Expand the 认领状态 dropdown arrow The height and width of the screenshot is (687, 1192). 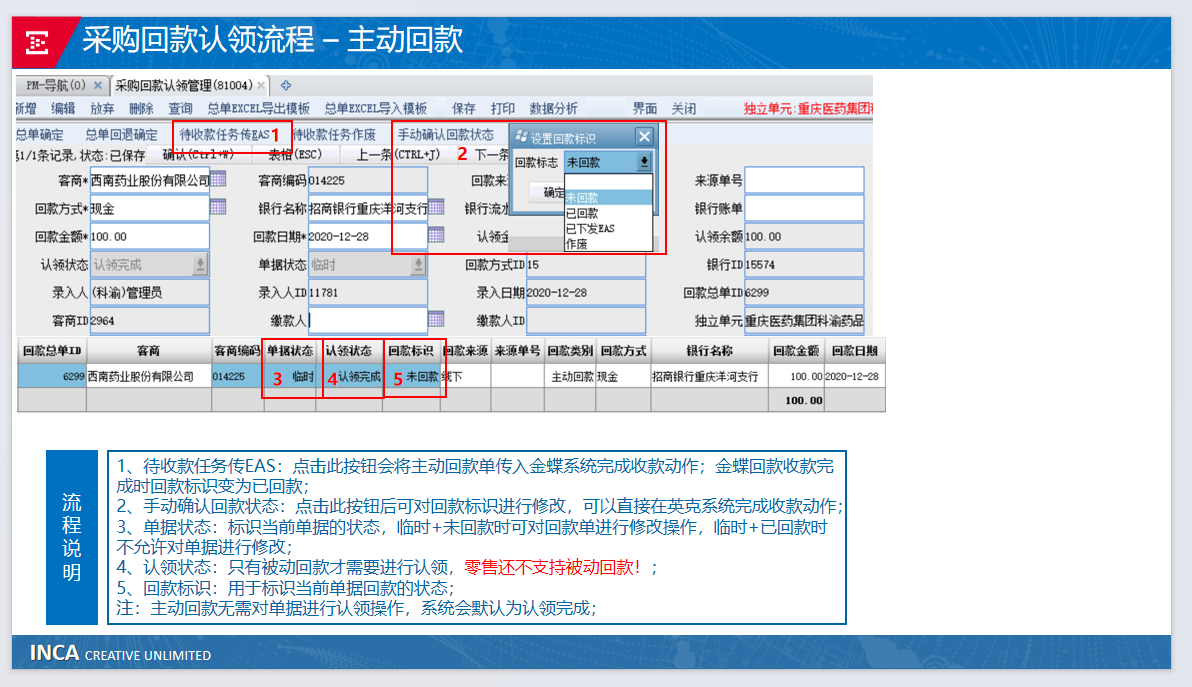click(x=200, y=264)
